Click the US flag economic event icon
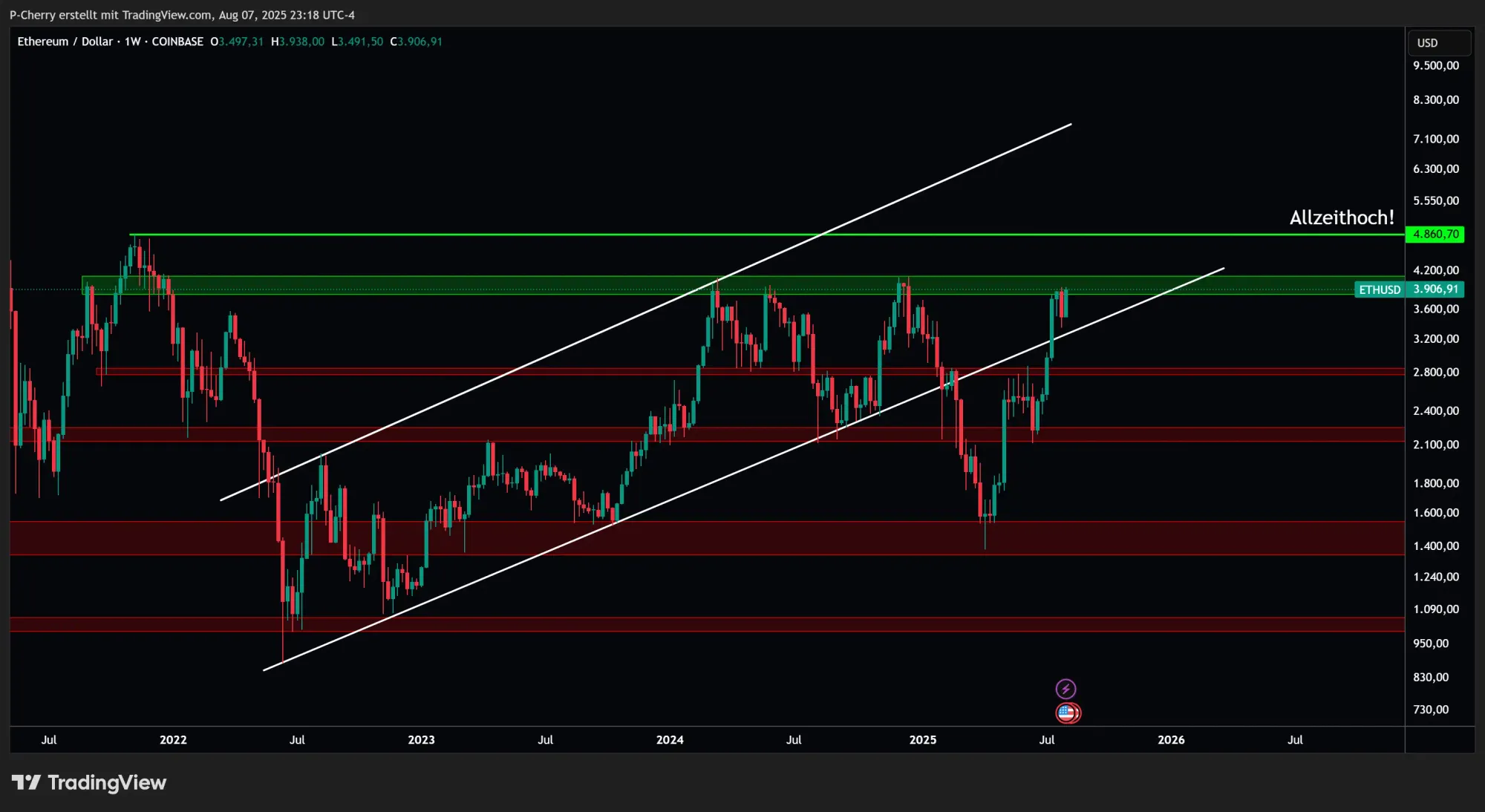 pyautogui.click(x=1068, y=713)
